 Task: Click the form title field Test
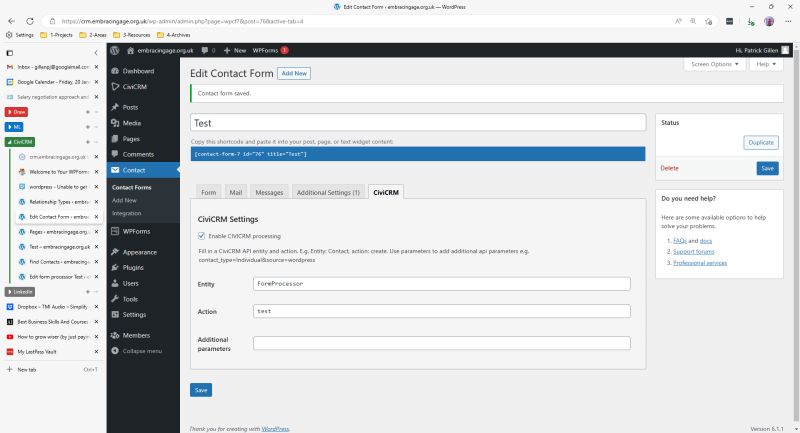coord(418,123)
